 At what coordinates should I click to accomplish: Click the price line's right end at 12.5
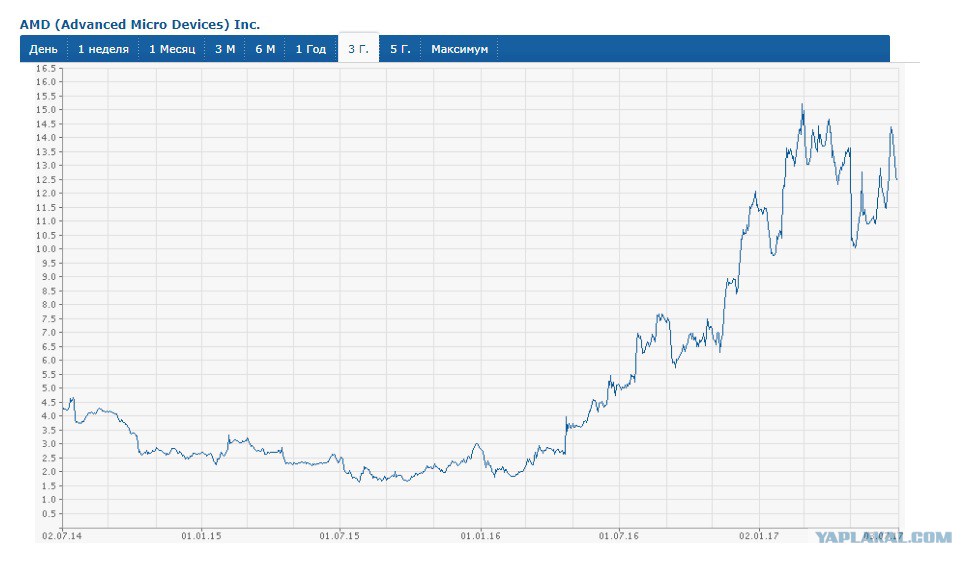click(897, 179)
